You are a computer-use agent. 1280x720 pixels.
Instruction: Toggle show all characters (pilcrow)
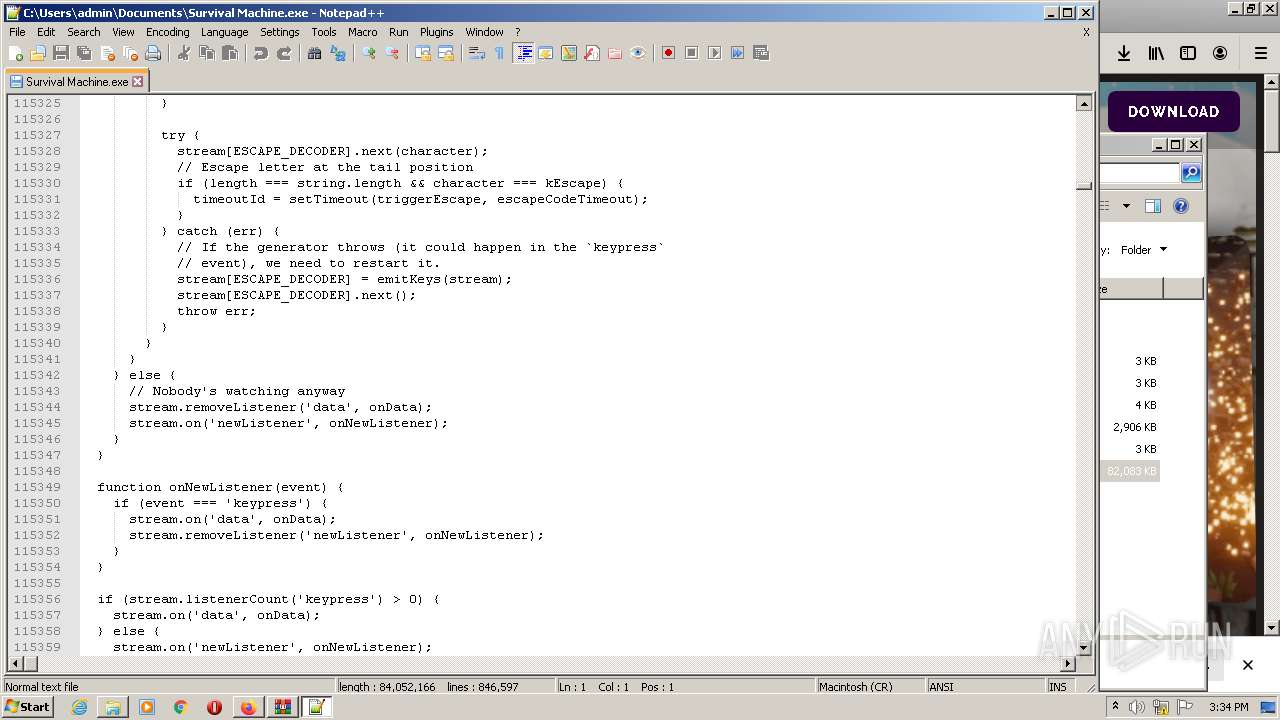point(500,53)
